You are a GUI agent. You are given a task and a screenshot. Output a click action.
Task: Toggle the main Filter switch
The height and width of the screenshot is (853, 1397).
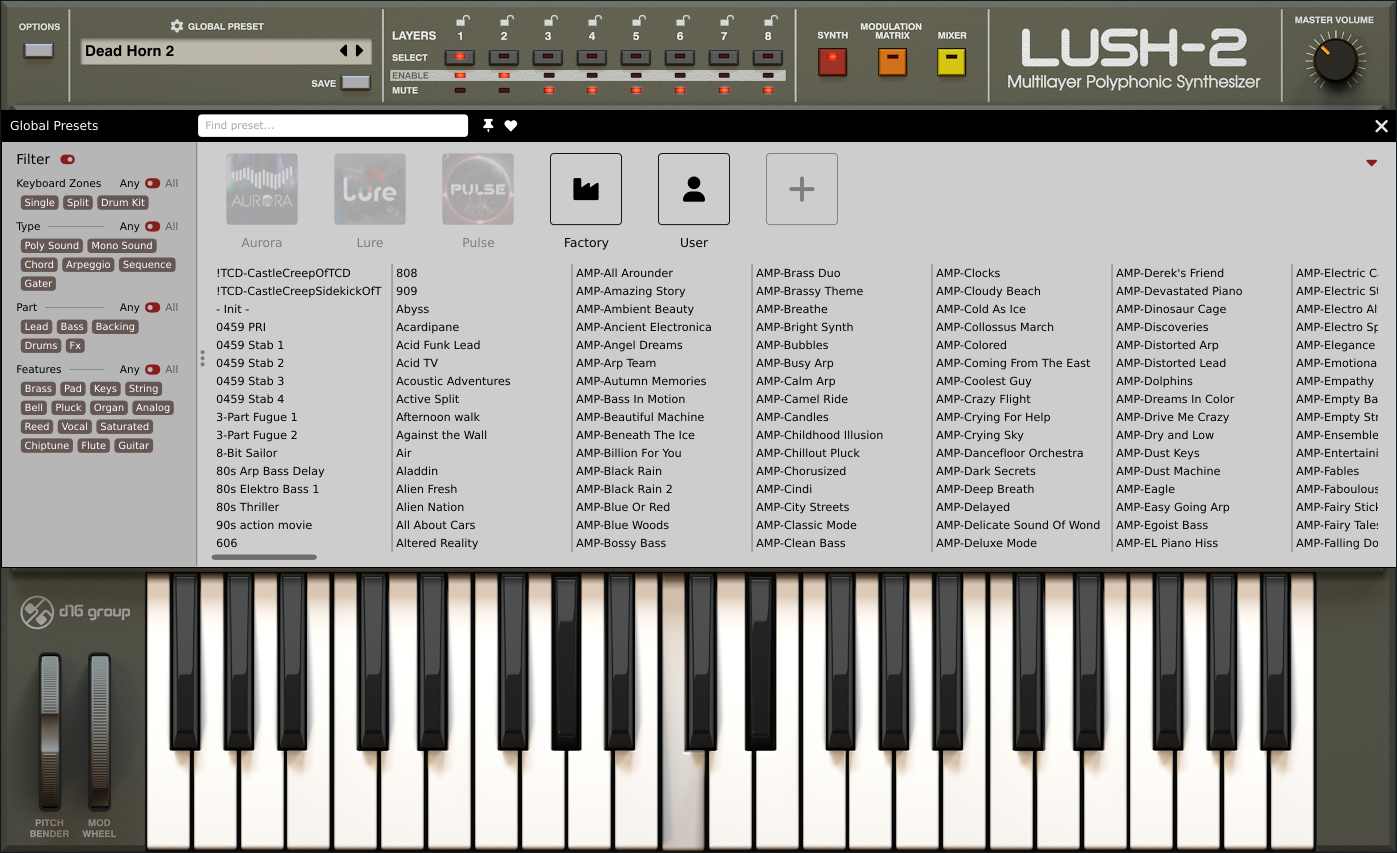67,159
